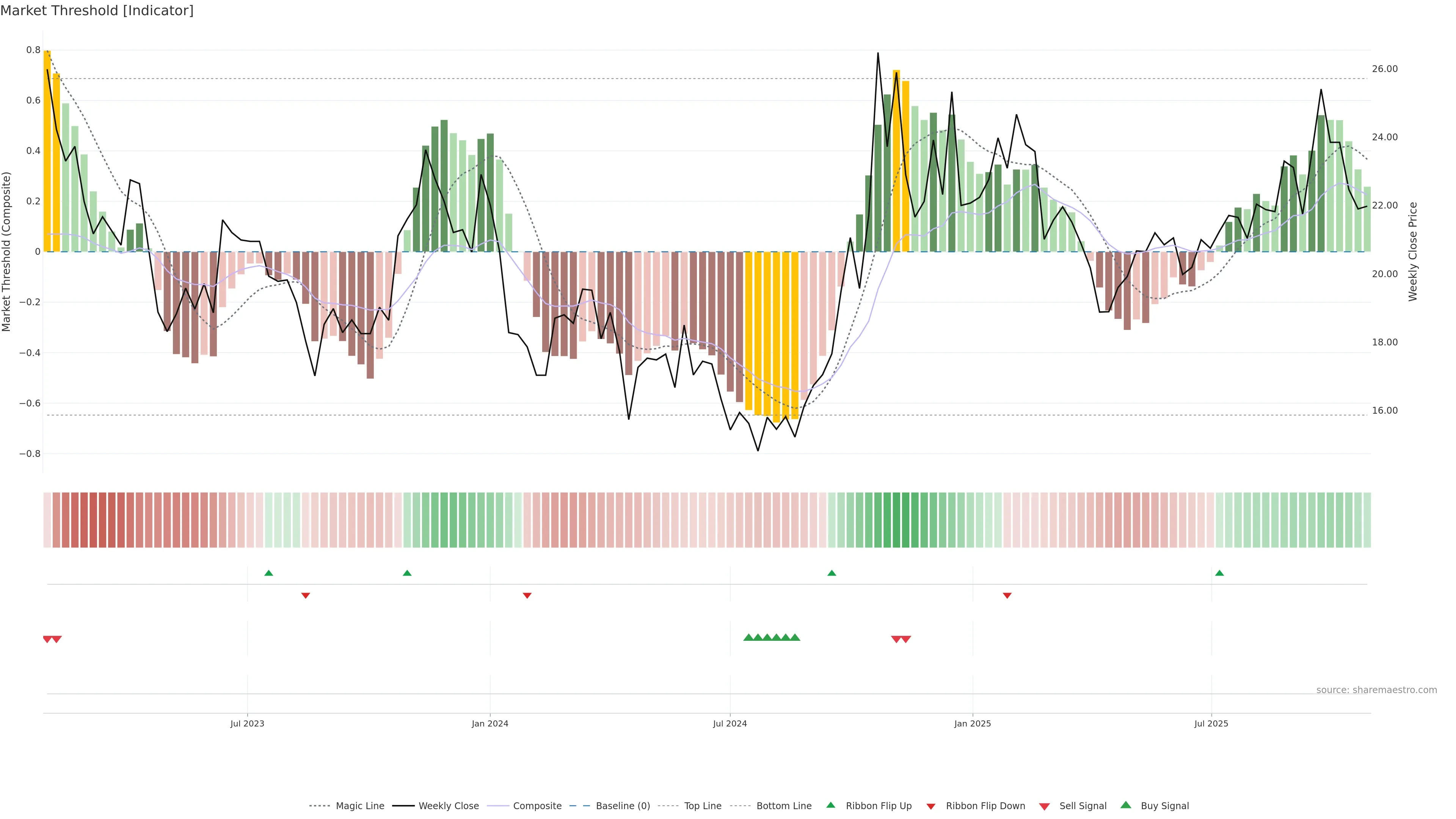Click the Ribbon Flip Up legend triangle
The width and height of the screenshot is (1456, 819).
[830, 805]
